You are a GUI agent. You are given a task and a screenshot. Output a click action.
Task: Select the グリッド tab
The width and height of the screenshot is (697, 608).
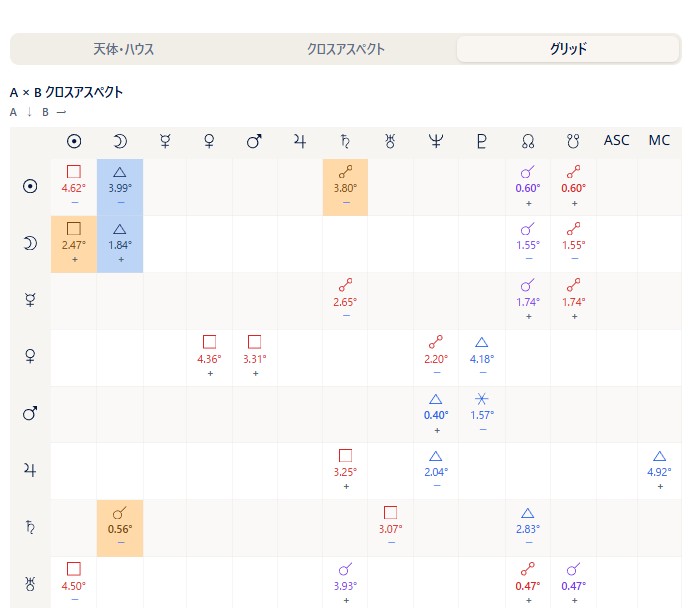point(568,49)
